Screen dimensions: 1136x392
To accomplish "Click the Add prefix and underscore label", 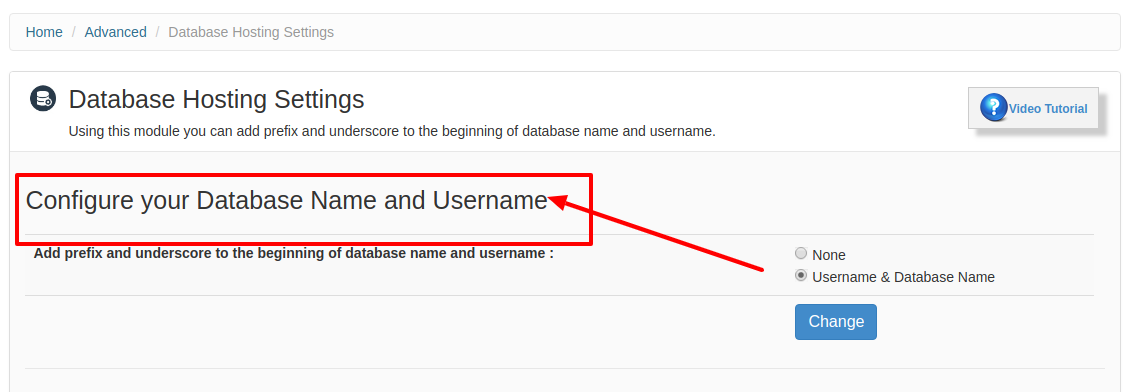I will 293,254.
